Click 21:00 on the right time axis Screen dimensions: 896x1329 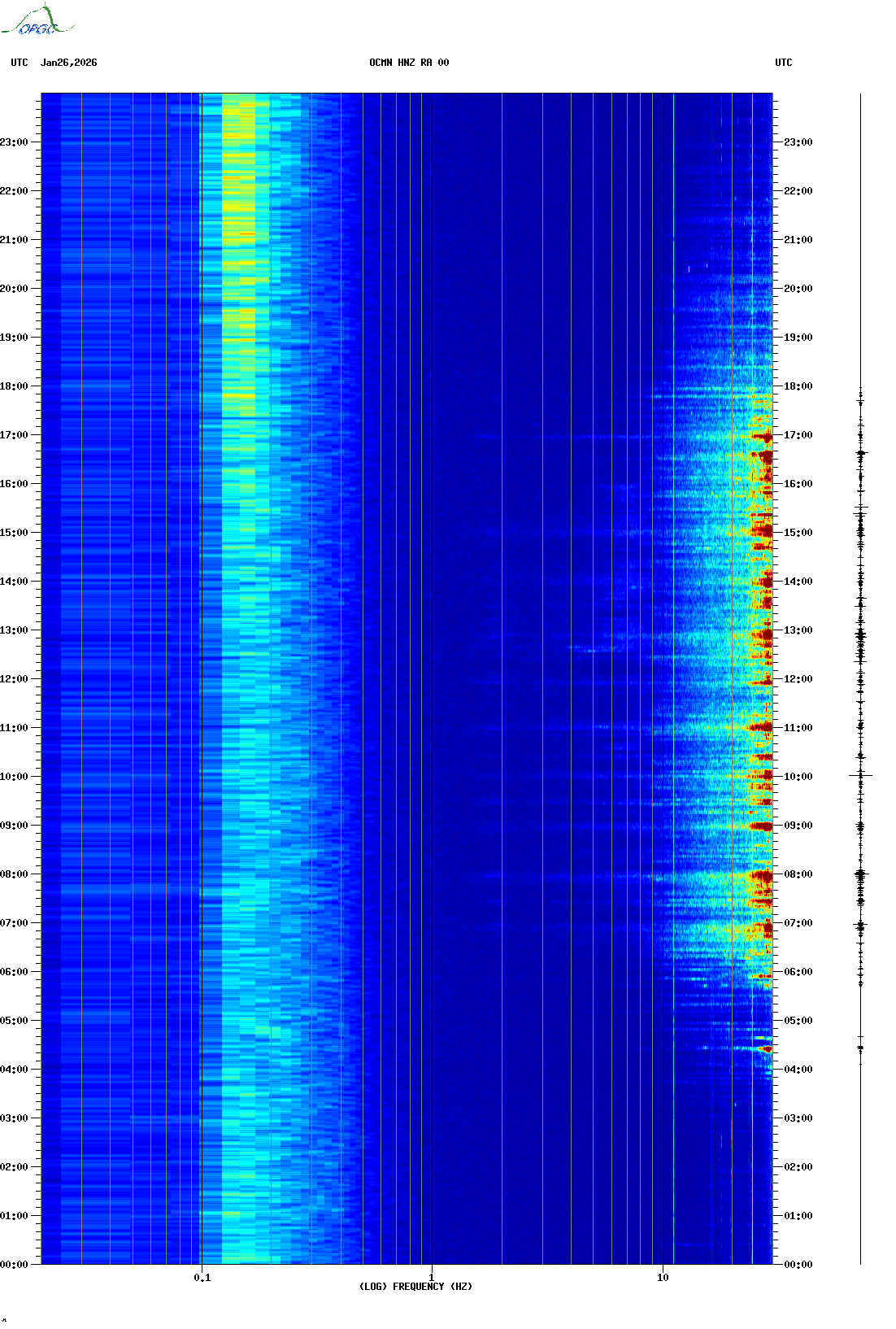pyautogui.click(x=798, y=240)
